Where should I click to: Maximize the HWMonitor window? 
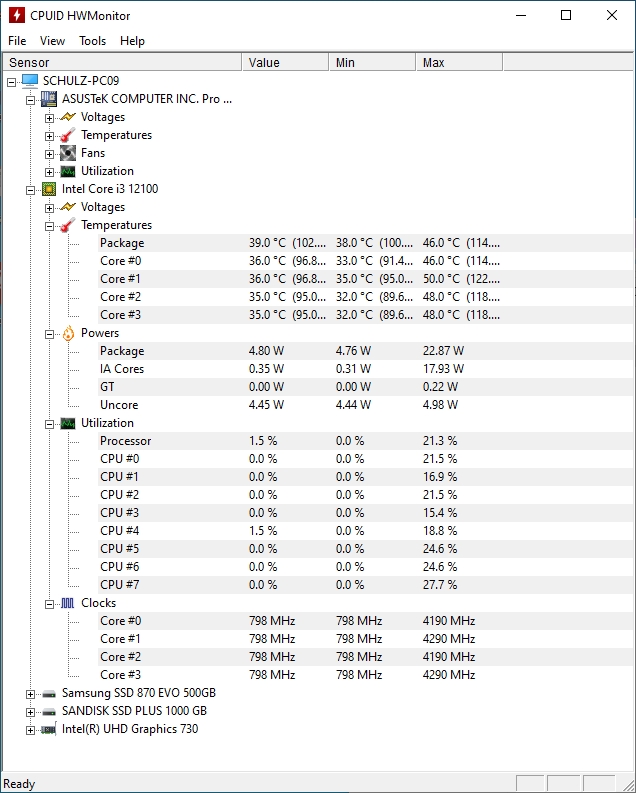[566, 15]
